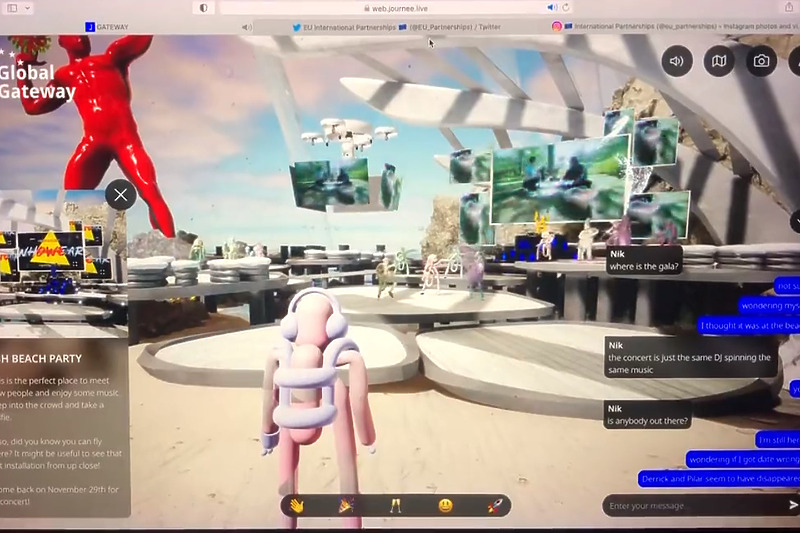This screenshot has height=533, width=800.
Task: Send the smiley face emote
Action: click(445, 506)
